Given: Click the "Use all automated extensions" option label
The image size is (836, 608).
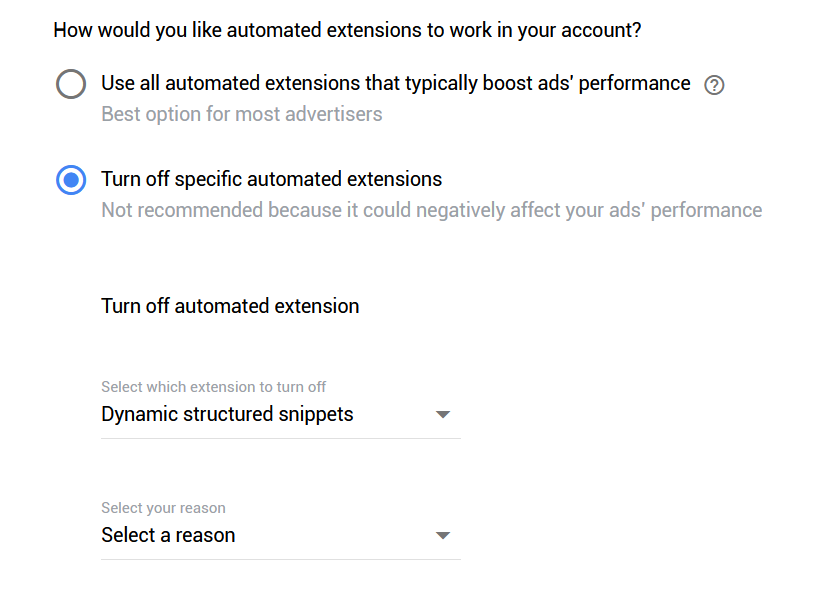Looking at the screenshot, I should (x=395, y=83).
